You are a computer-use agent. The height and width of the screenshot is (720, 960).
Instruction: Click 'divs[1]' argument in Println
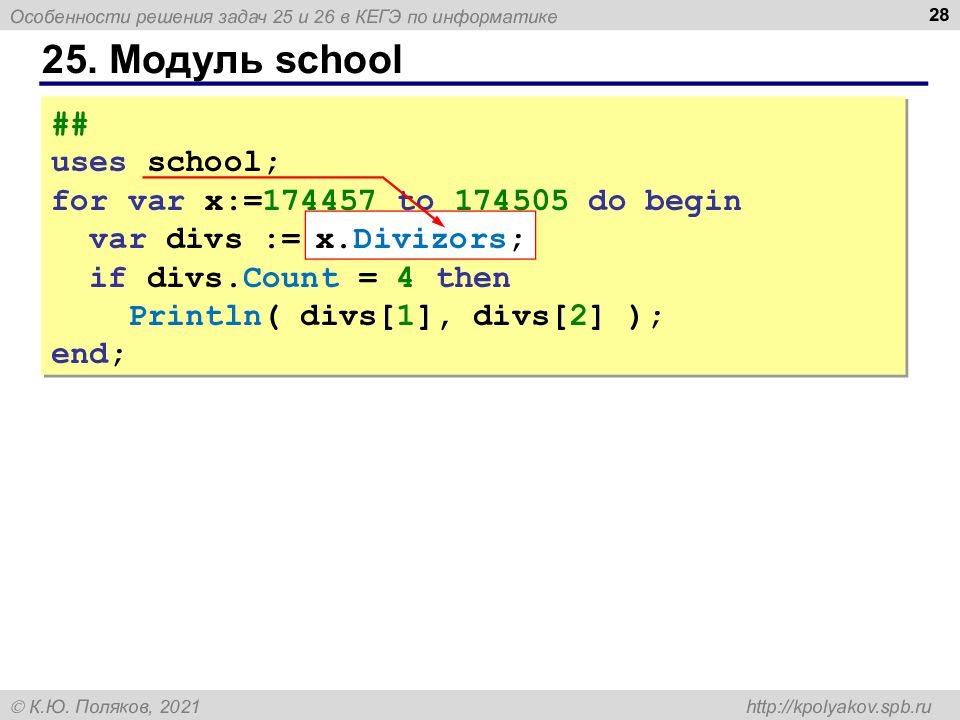(366, 317)
